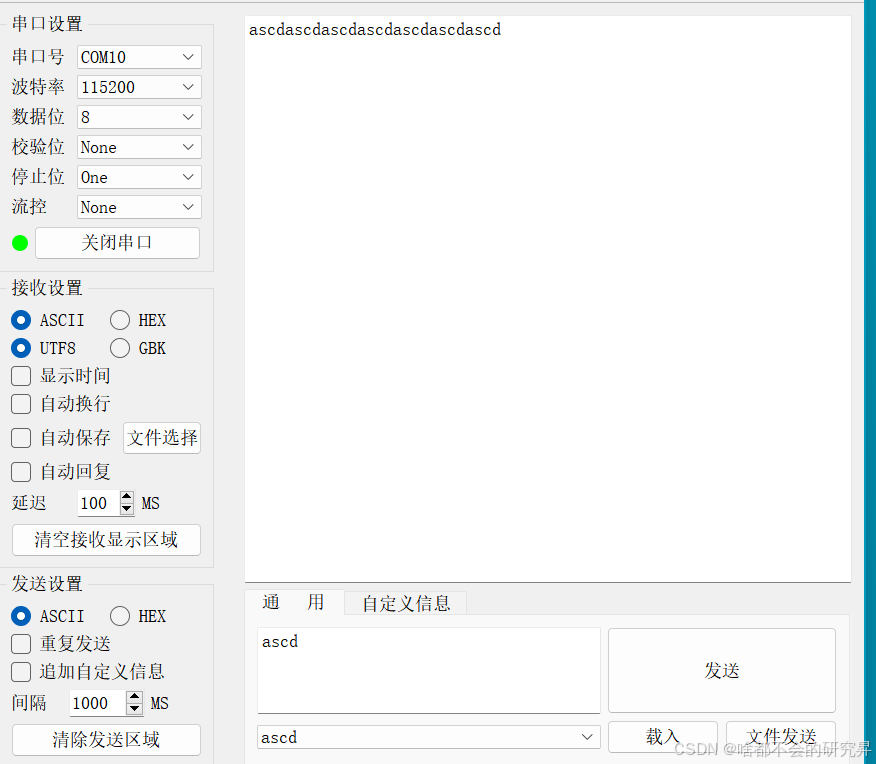
Task: Click 关闭串口 to close the serial port
Action: [x=117, y=243]
